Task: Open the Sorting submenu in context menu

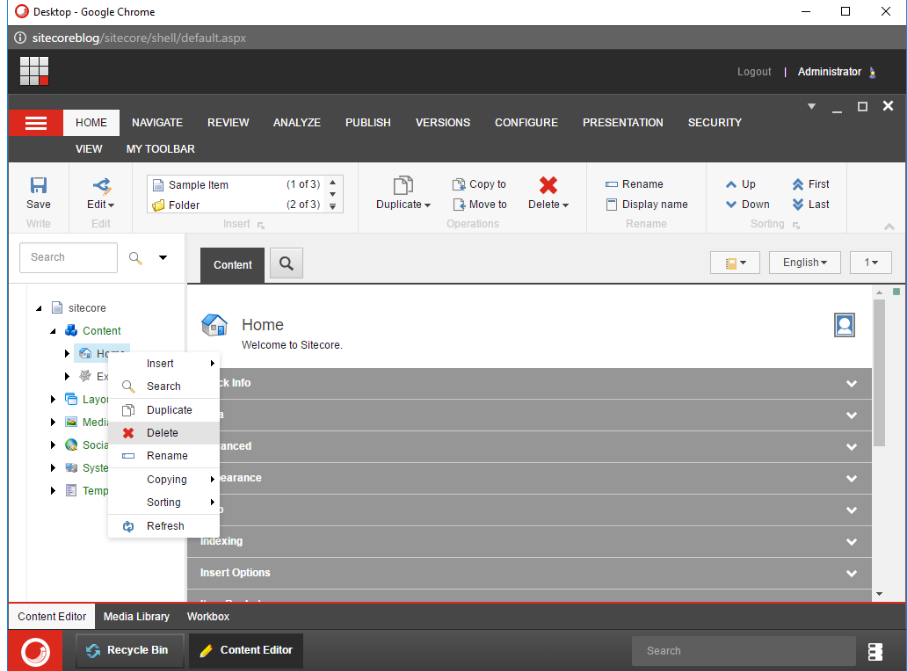Action: 164,502
